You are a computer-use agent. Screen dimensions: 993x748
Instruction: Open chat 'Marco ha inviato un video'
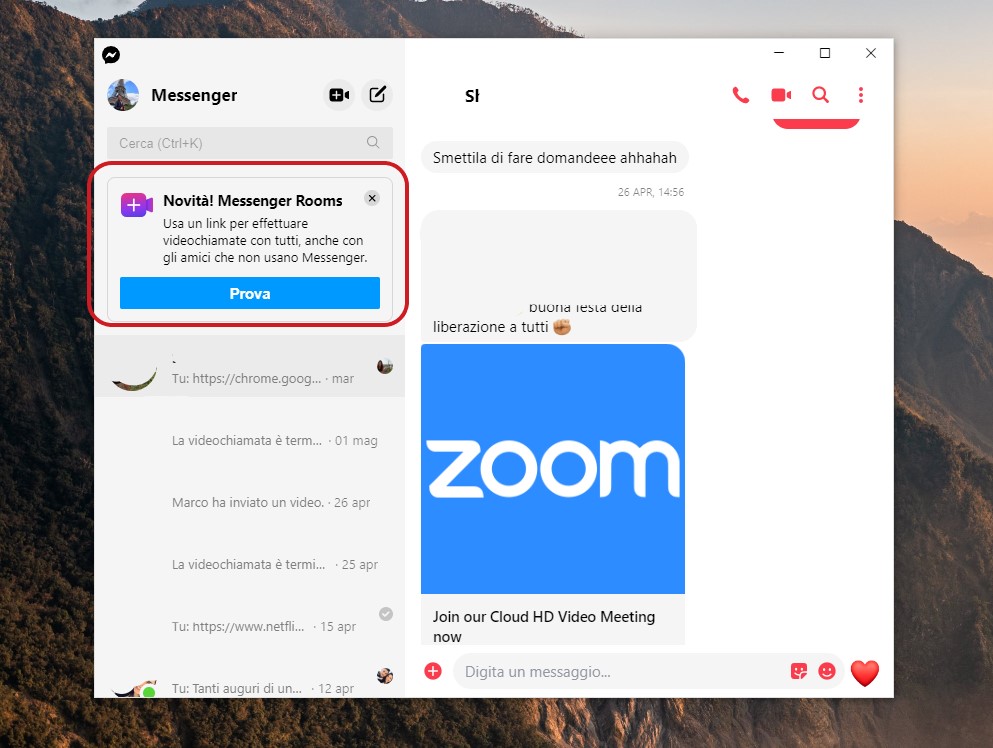coord(250,490)
